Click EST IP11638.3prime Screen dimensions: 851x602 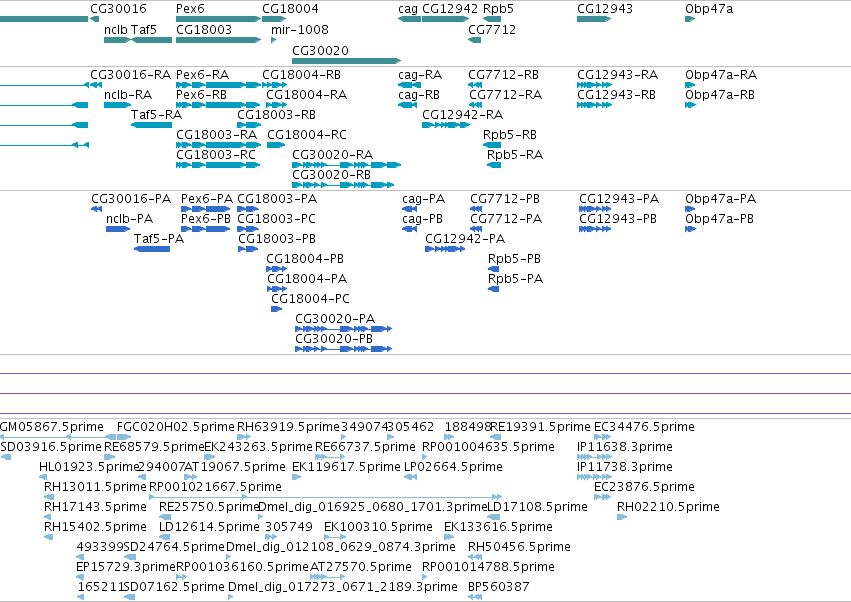point(625,446)
